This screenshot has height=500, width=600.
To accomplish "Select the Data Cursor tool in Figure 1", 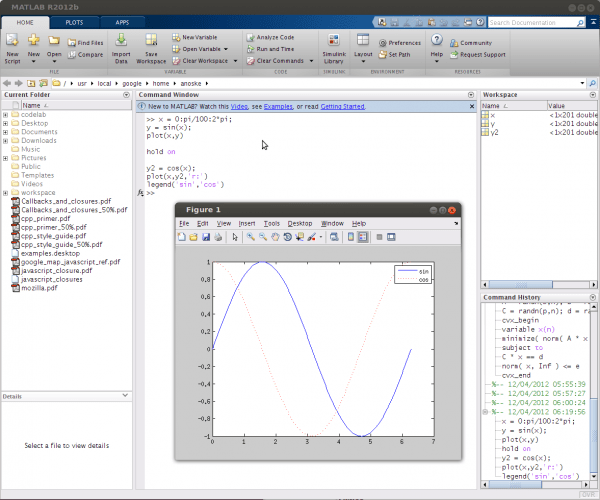I will [x=299, y=237].
